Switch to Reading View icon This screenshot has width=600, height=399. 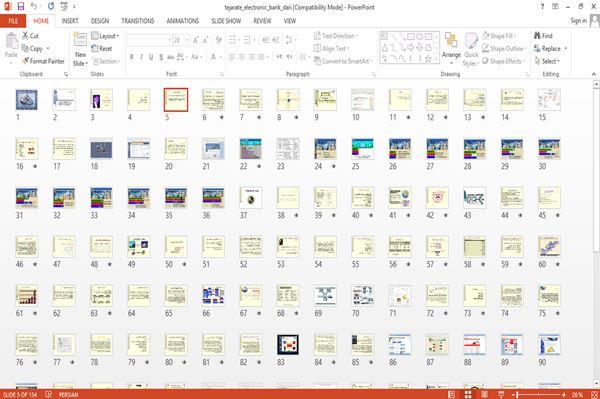coord(484,394)
